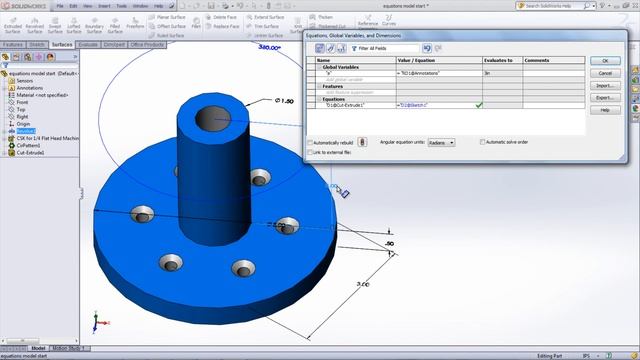Collapse the Equations section
The image size is (640, 360).
point(320,99)
